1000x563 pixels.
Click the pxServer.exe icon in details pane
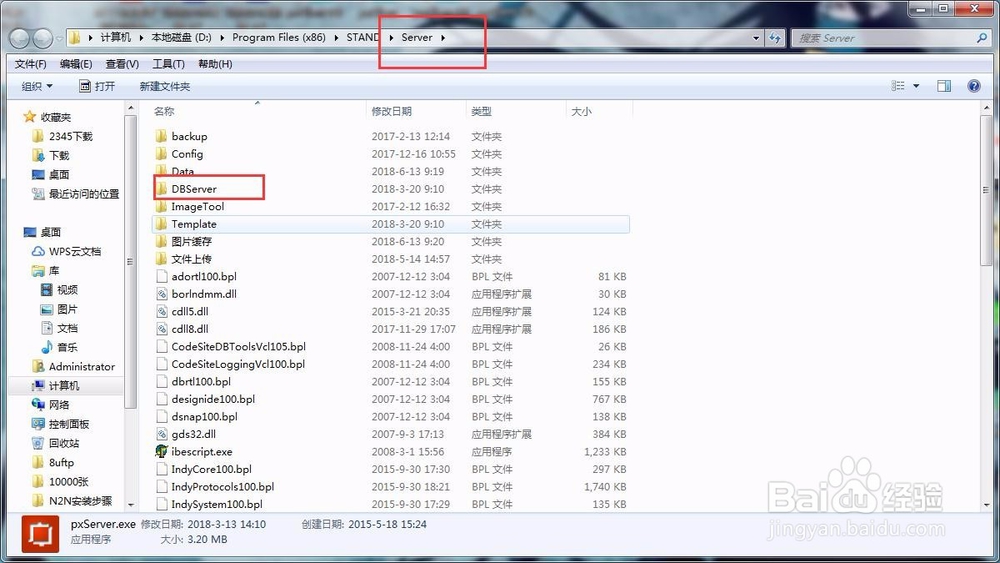[41, 533]
